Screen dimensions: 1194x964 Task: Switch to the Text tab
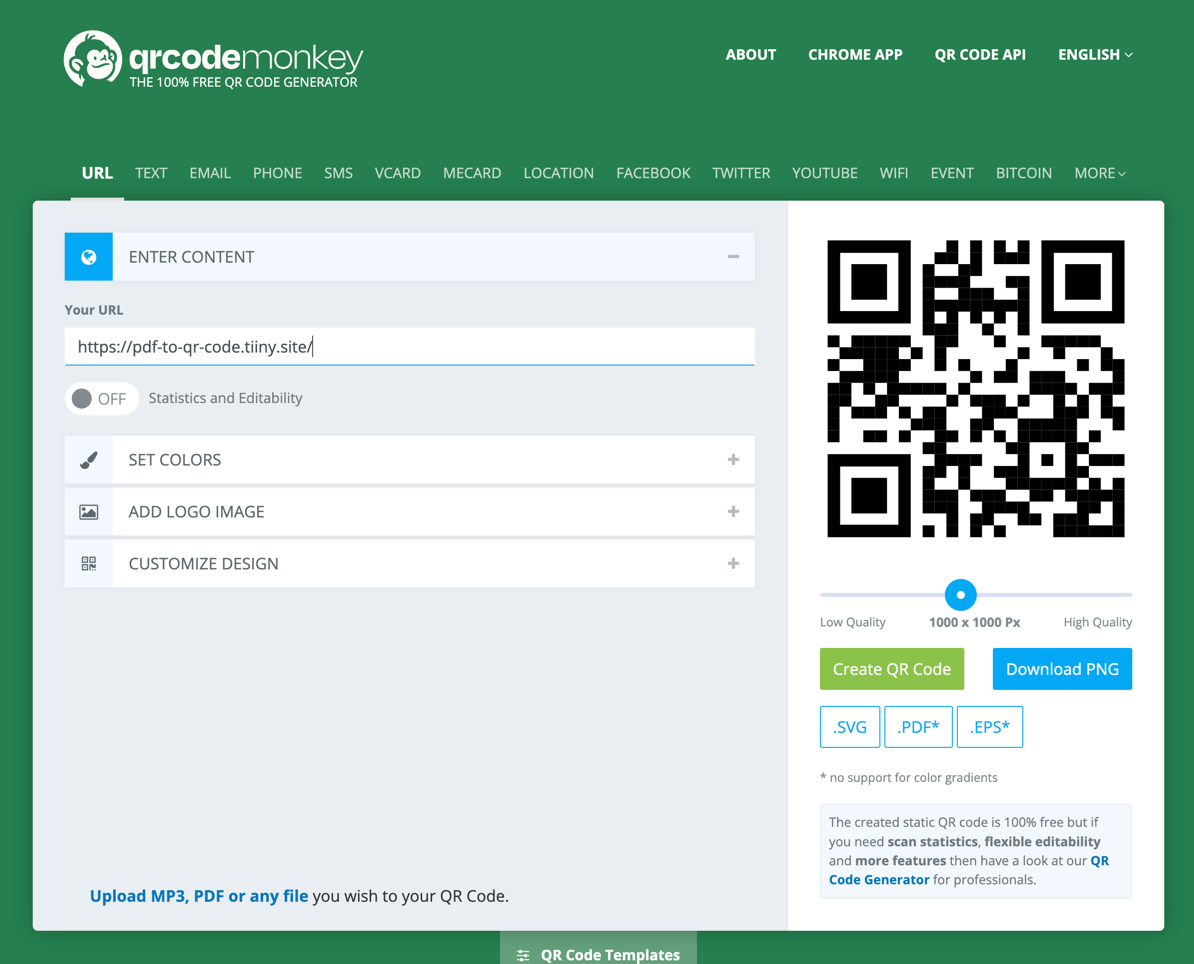coord(151,173)
